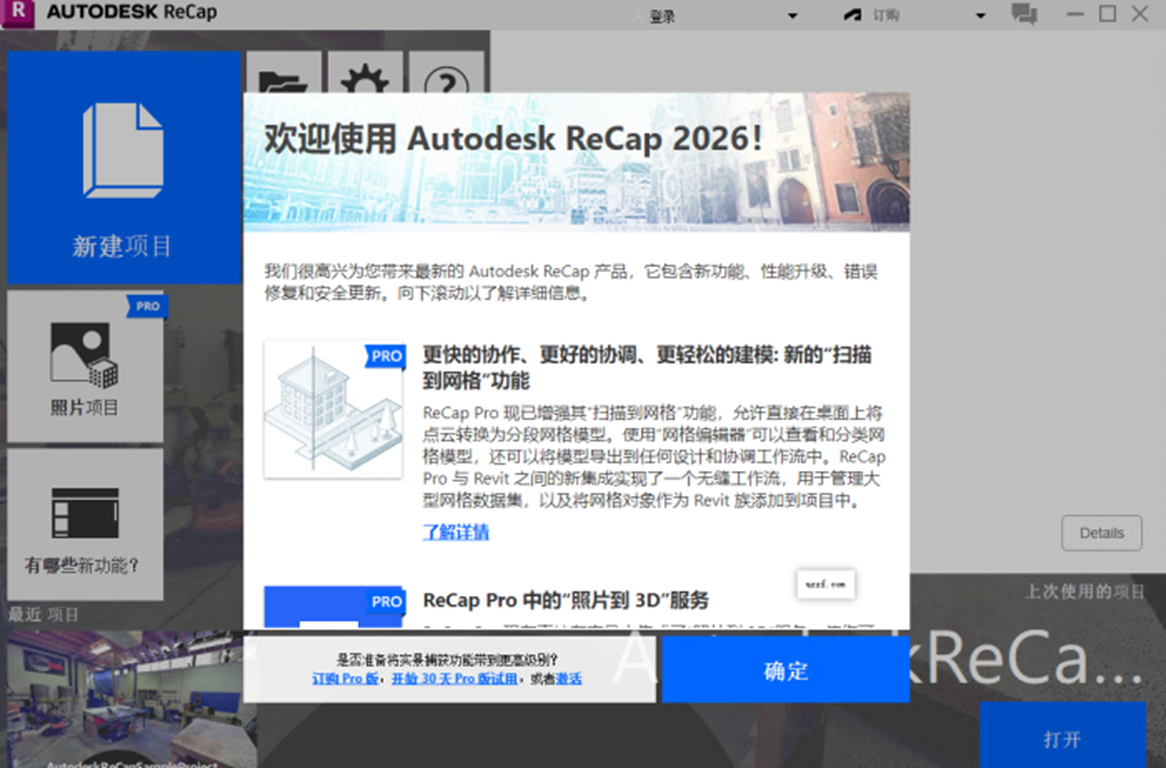The image size is (1166, 768).
Task: Open the Photo Project tile
Action: click(86, 367)
